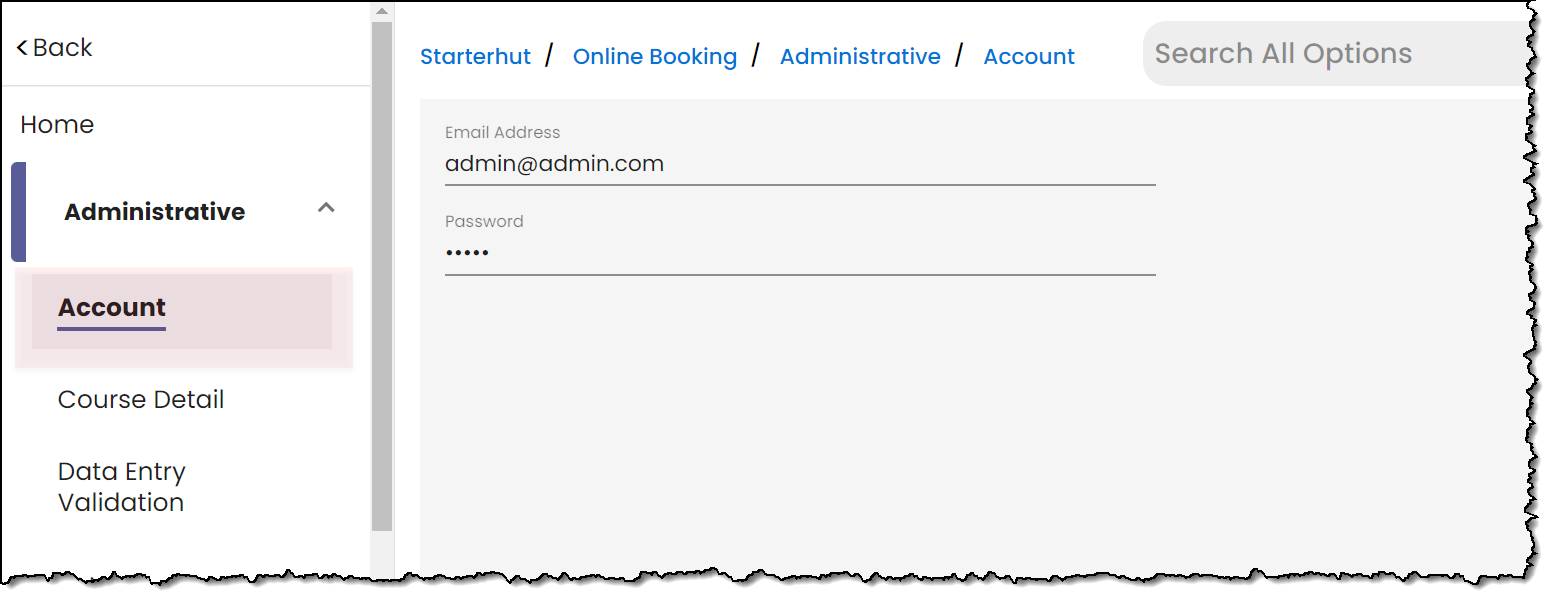Click the Password field label
1554x599 pixels.
pyautogui.click(x=484, y=221)
